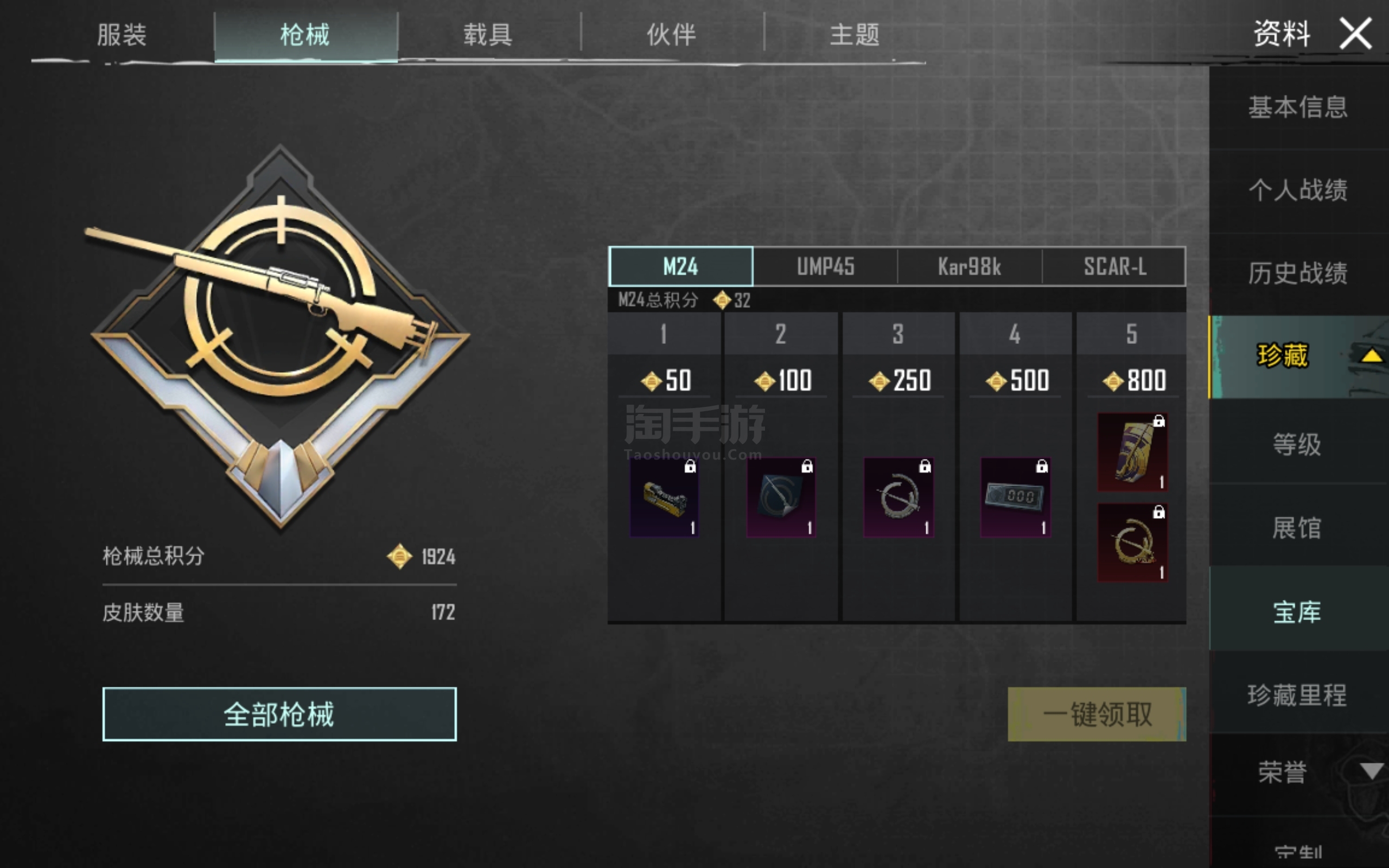Viewport: 1389px width, 868px height.
Task: Select the SCAR-L weapon tab
Action: click(x=1114, y=266)
